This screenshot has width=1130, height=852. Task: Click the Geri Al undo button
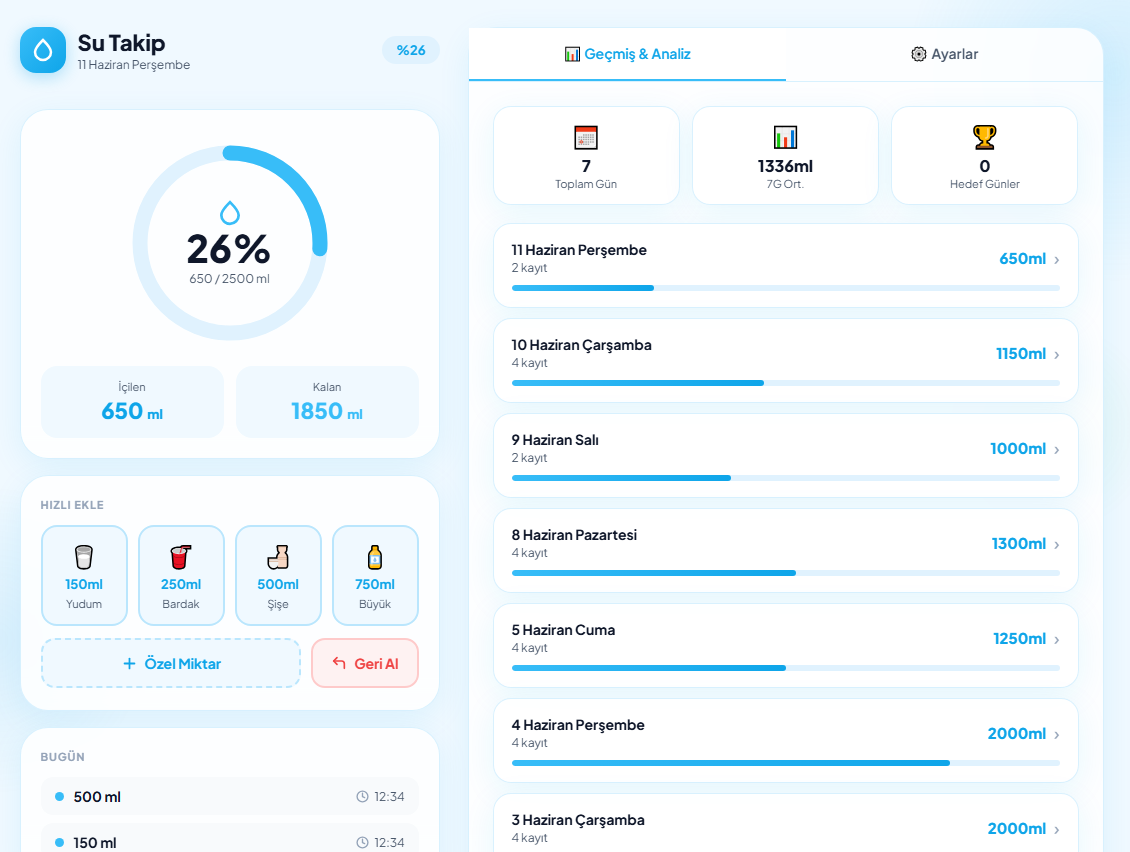pos(365,663)
